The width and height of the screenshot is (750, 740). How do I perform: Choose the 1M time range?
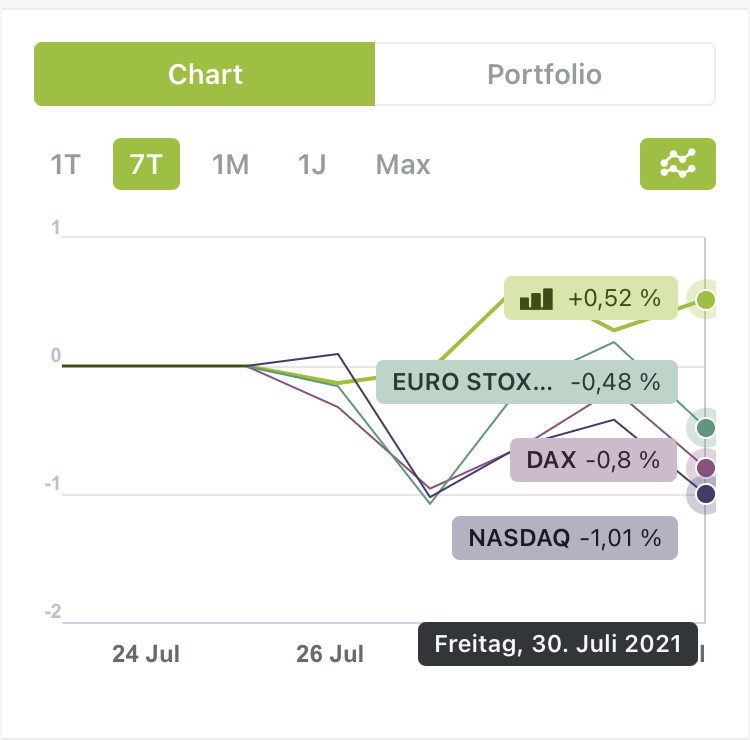pyautogui.click(x=230, y=164)
